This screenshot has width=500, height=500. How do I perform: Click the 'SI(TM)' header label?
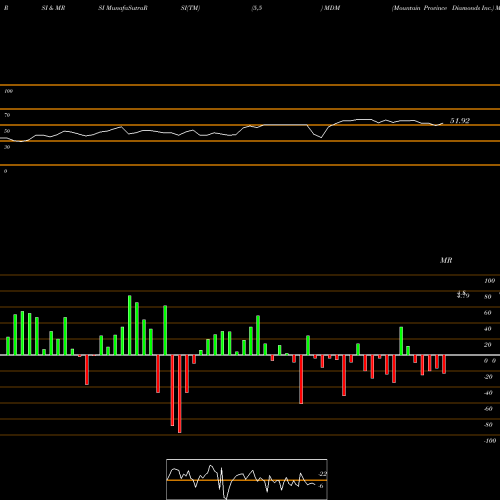[190, 8]
